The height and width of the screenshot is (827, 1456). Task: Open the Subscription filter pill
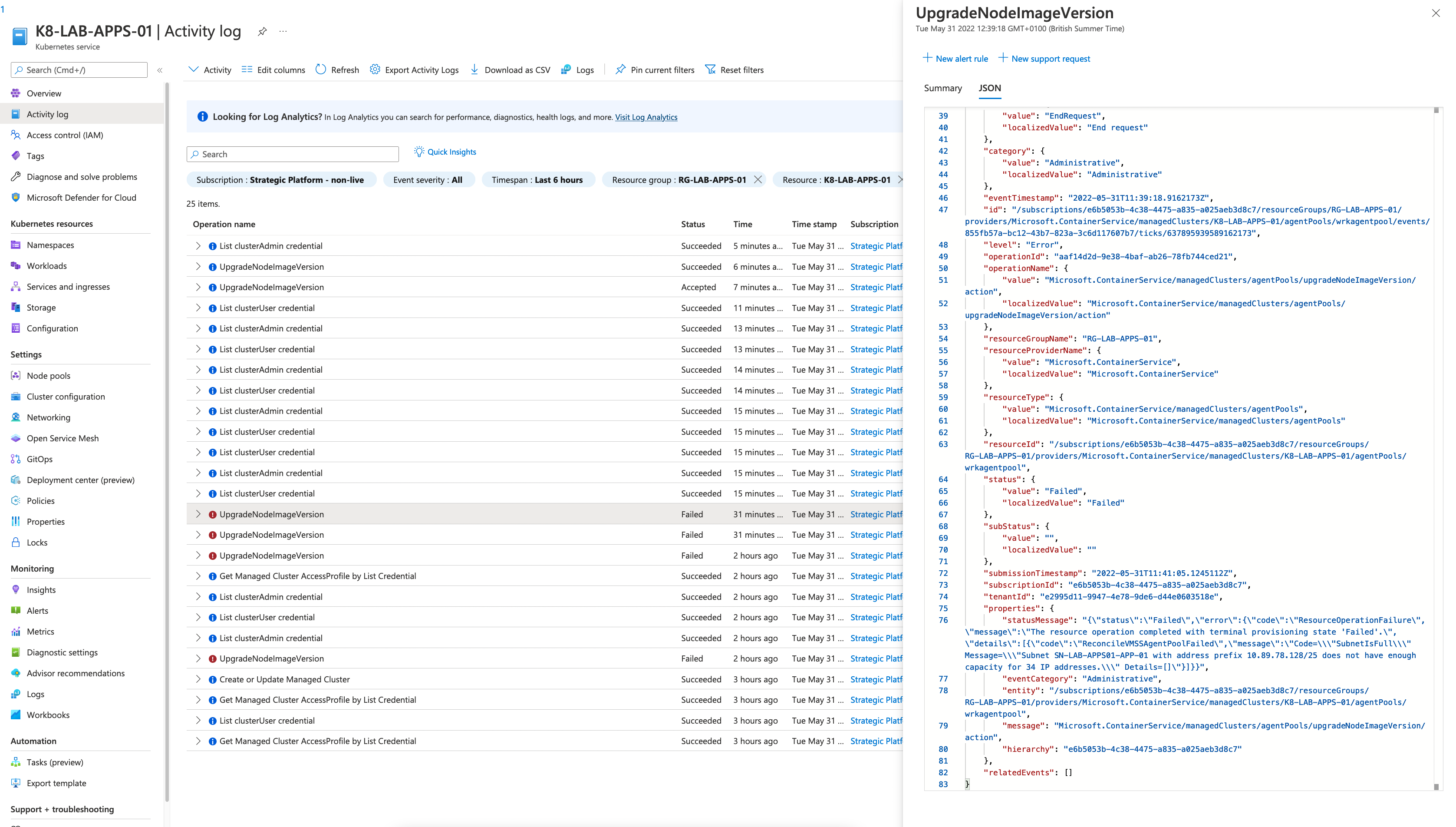pyautogui.click(x=281, y=179)
